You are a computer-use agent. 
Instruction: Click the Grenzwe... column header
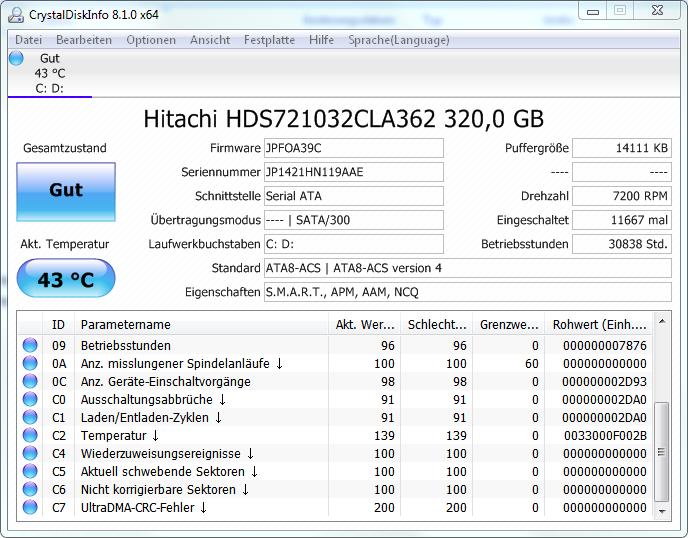[x=509, y=324]
